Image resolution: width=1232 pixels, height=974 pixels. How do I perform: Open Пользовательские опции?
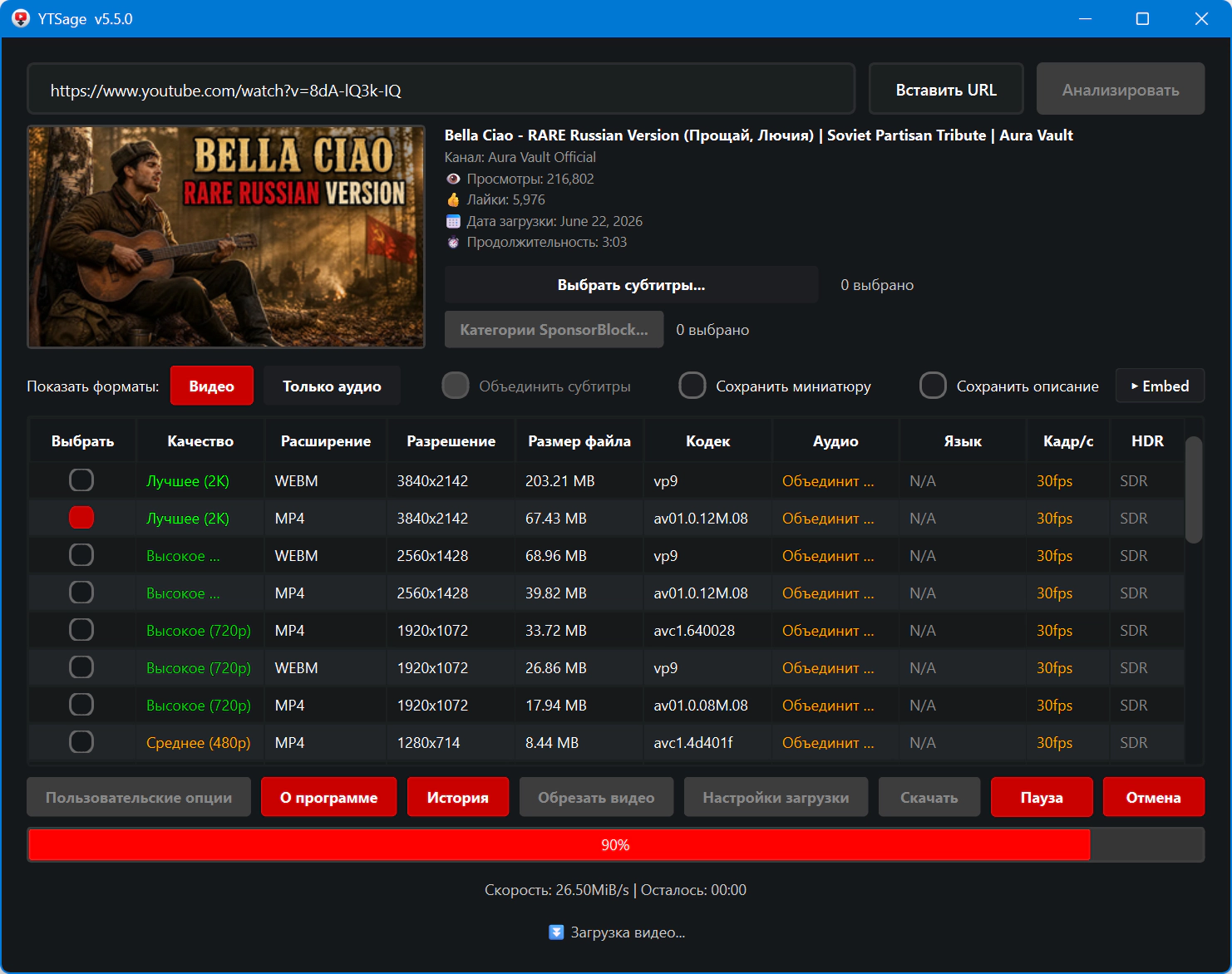[x=139, y=797]
